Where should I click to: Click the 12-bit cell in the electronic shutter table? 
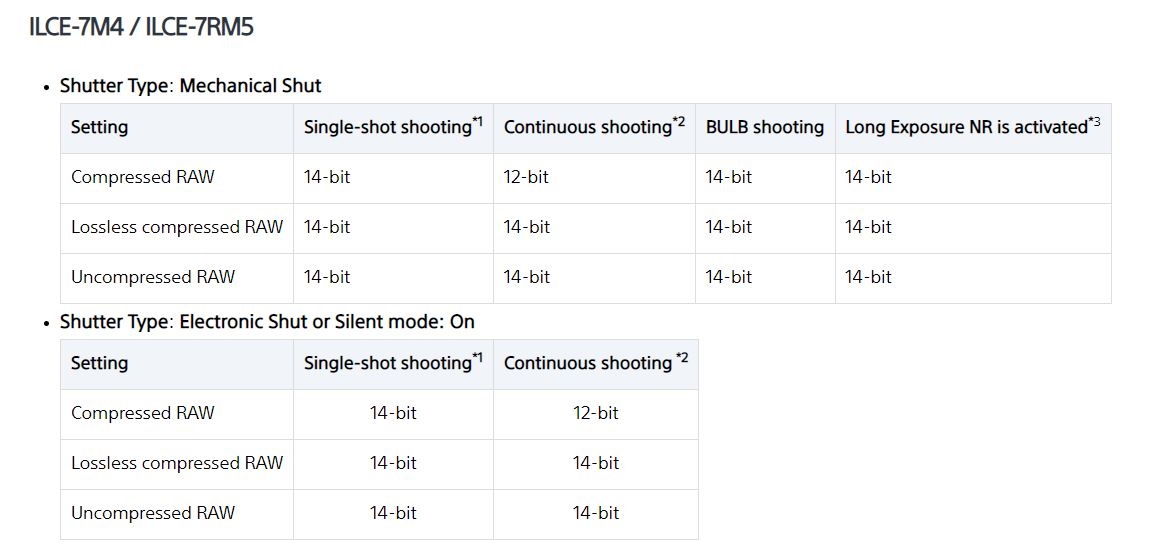(595, 414)
